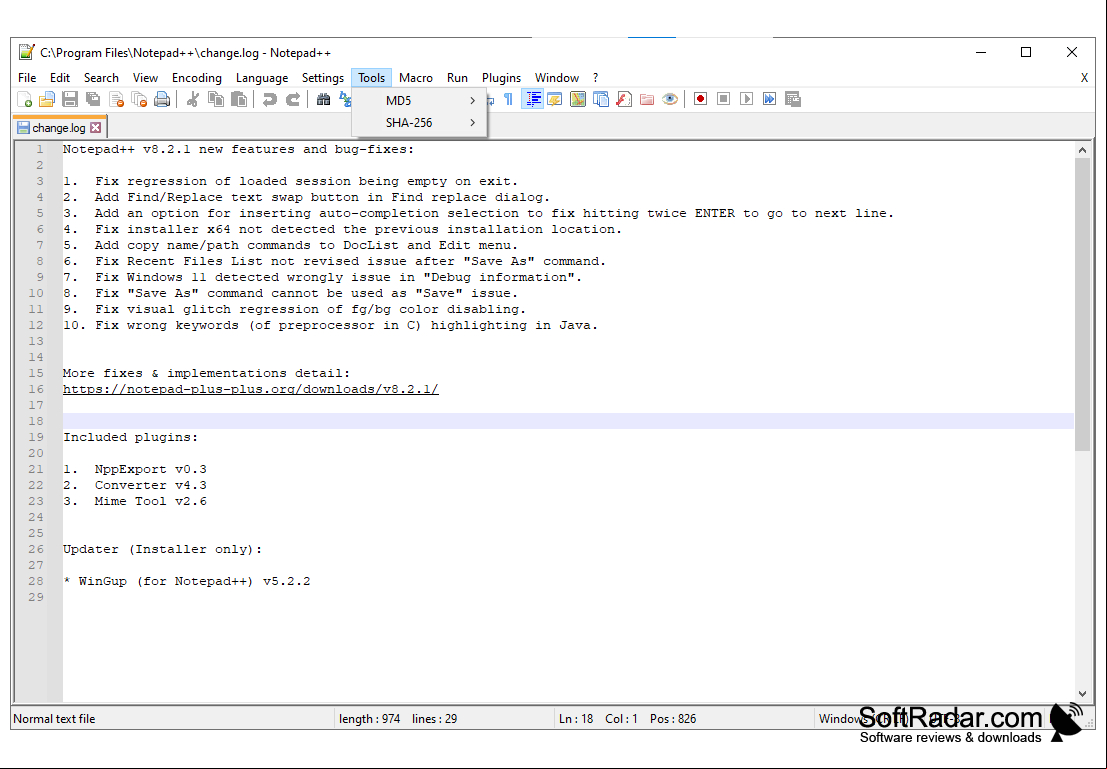Click the Paste clipboard icon

point(239,100)
